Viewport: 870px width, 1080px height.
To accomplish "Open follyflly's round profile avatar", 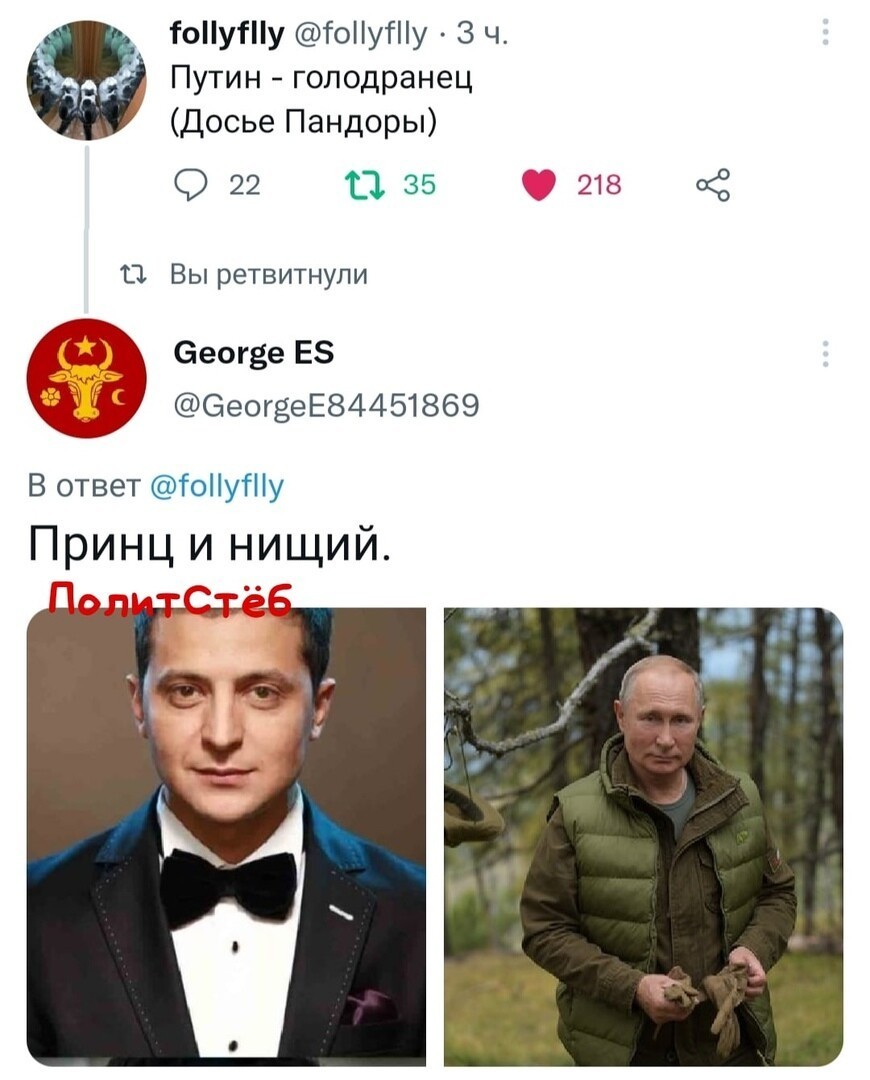I will point(86,80).
